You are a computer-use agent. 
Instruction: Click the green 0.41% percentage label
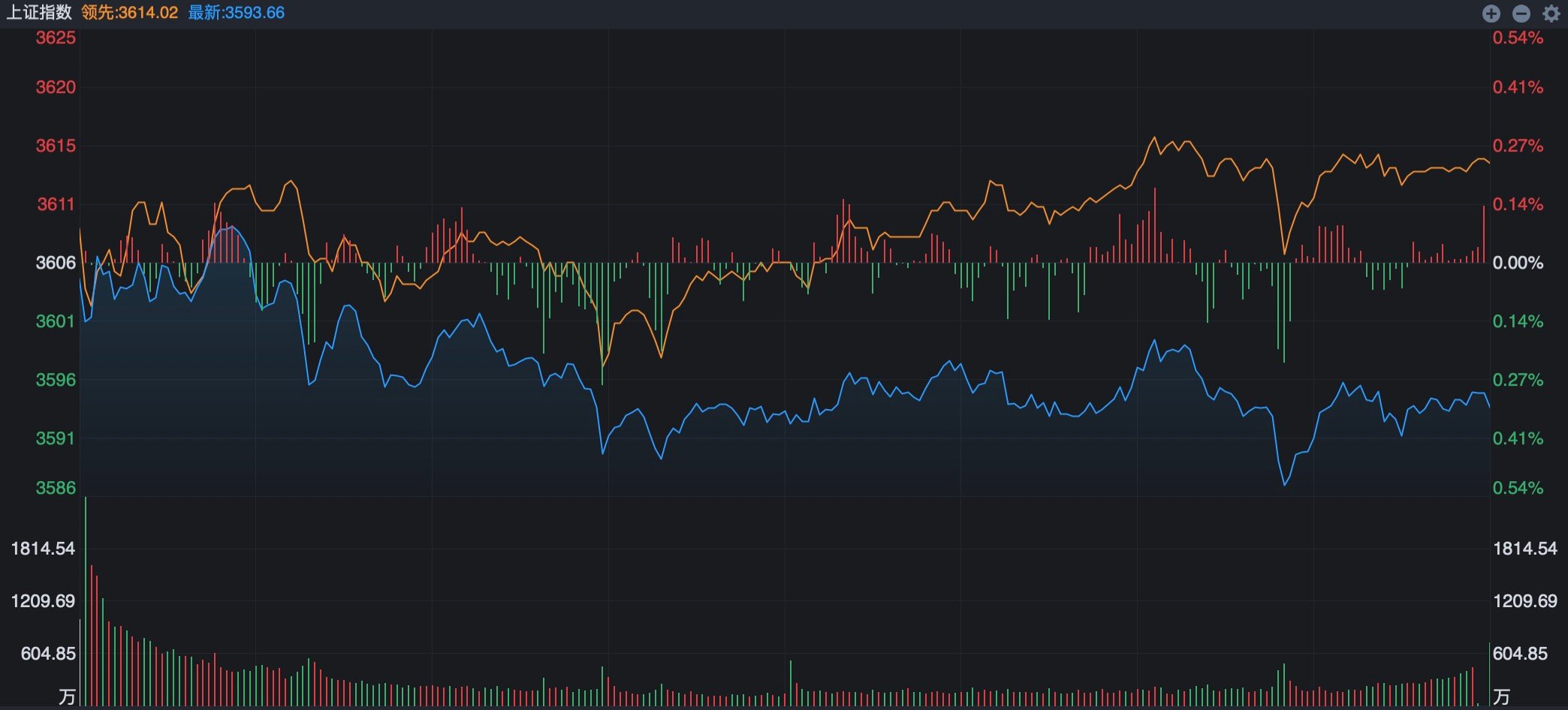(x=1518, y=438)
